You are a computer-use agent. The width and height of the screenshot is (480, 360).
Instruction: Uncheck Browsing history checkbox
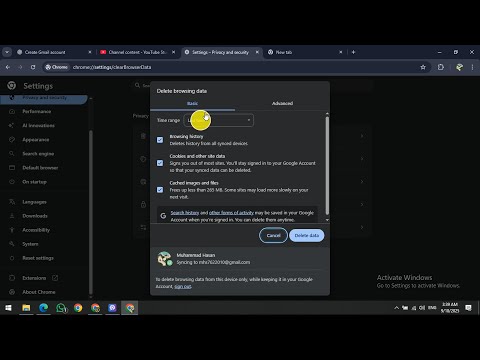click(x=160, y=140)
